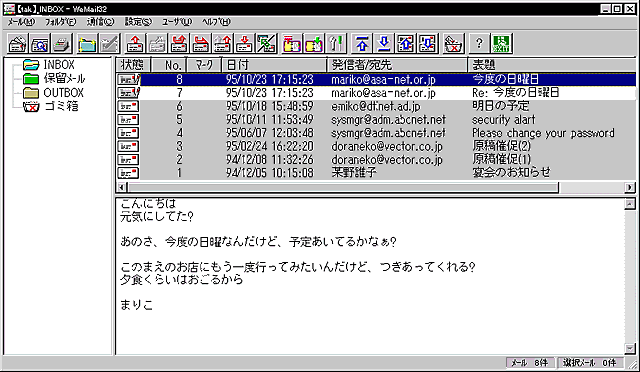
Task: Click the cyan new folder icon
Action: (87, 44)
